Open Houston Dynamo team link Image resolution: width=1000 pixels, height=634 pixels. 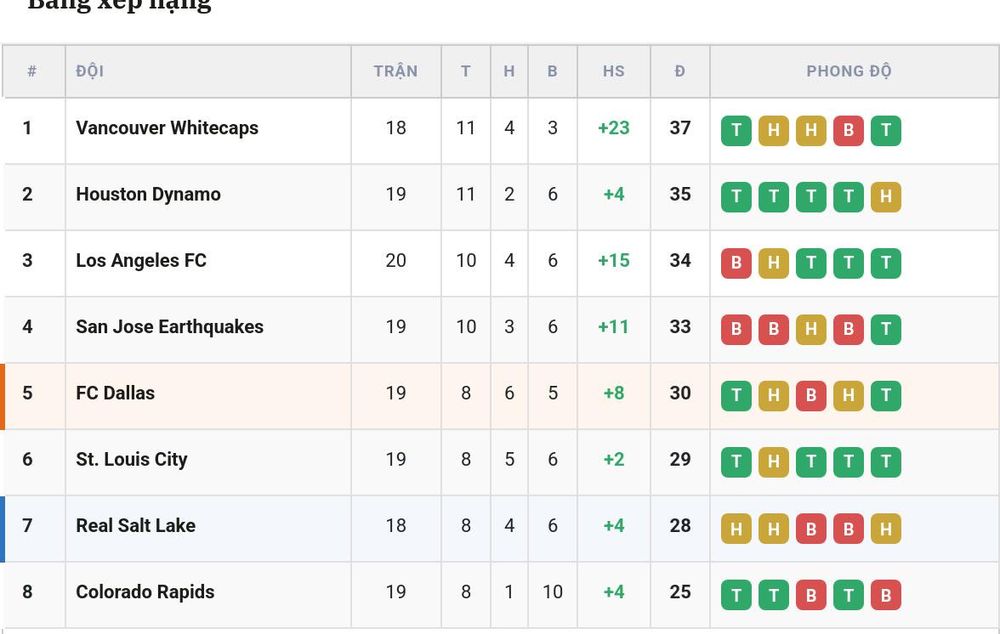148,195
